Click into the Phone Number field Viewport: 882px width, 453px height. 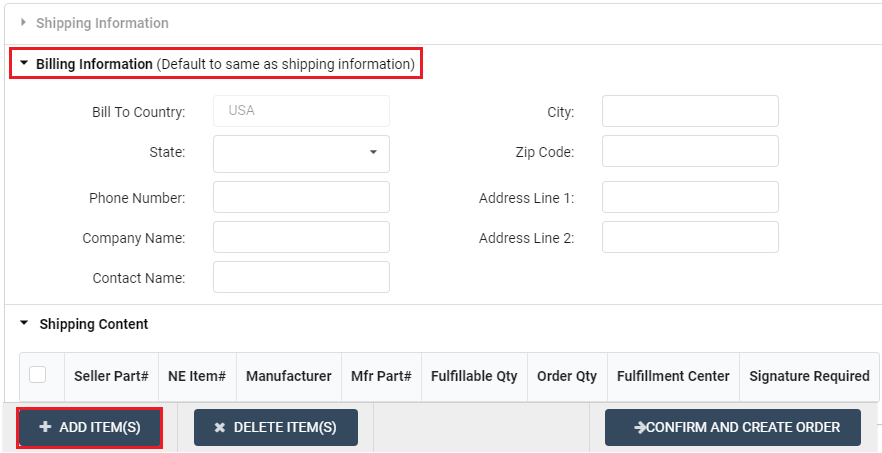coord(301,197)
